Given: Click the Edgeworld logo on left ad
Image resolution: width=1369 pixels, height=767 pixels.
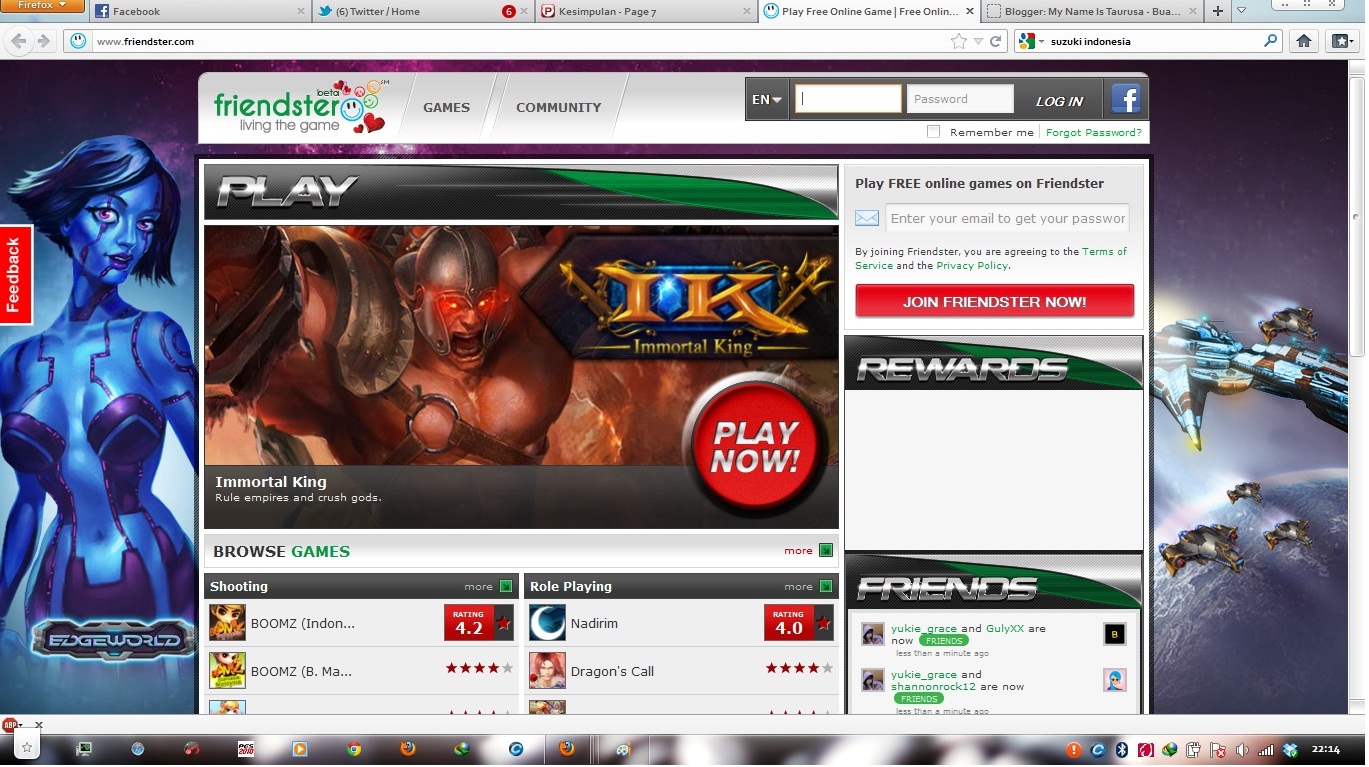Looking at the screenshot, I should point(112,640).
